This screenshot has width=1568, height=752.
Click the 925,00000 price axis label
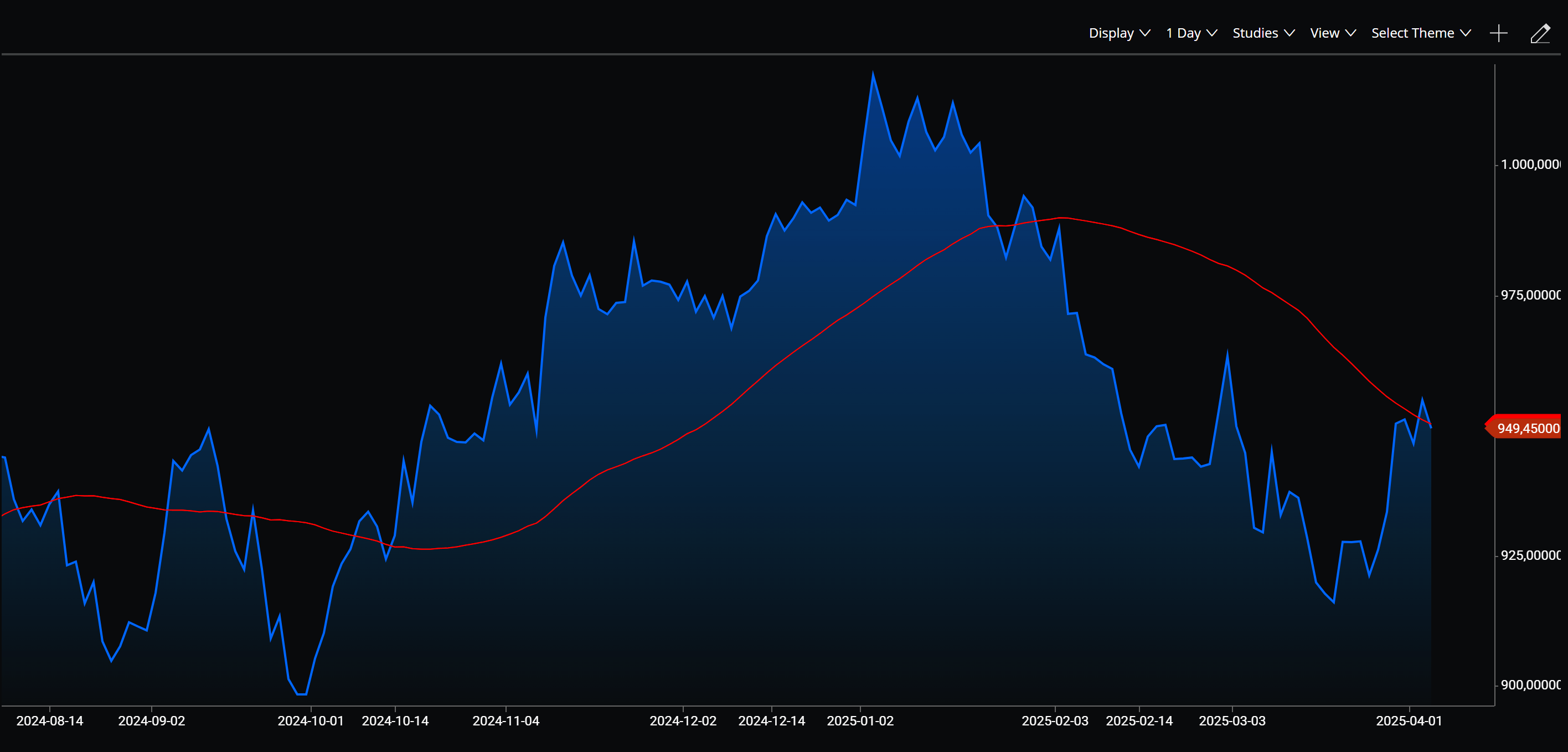(x=1530, y=555)
